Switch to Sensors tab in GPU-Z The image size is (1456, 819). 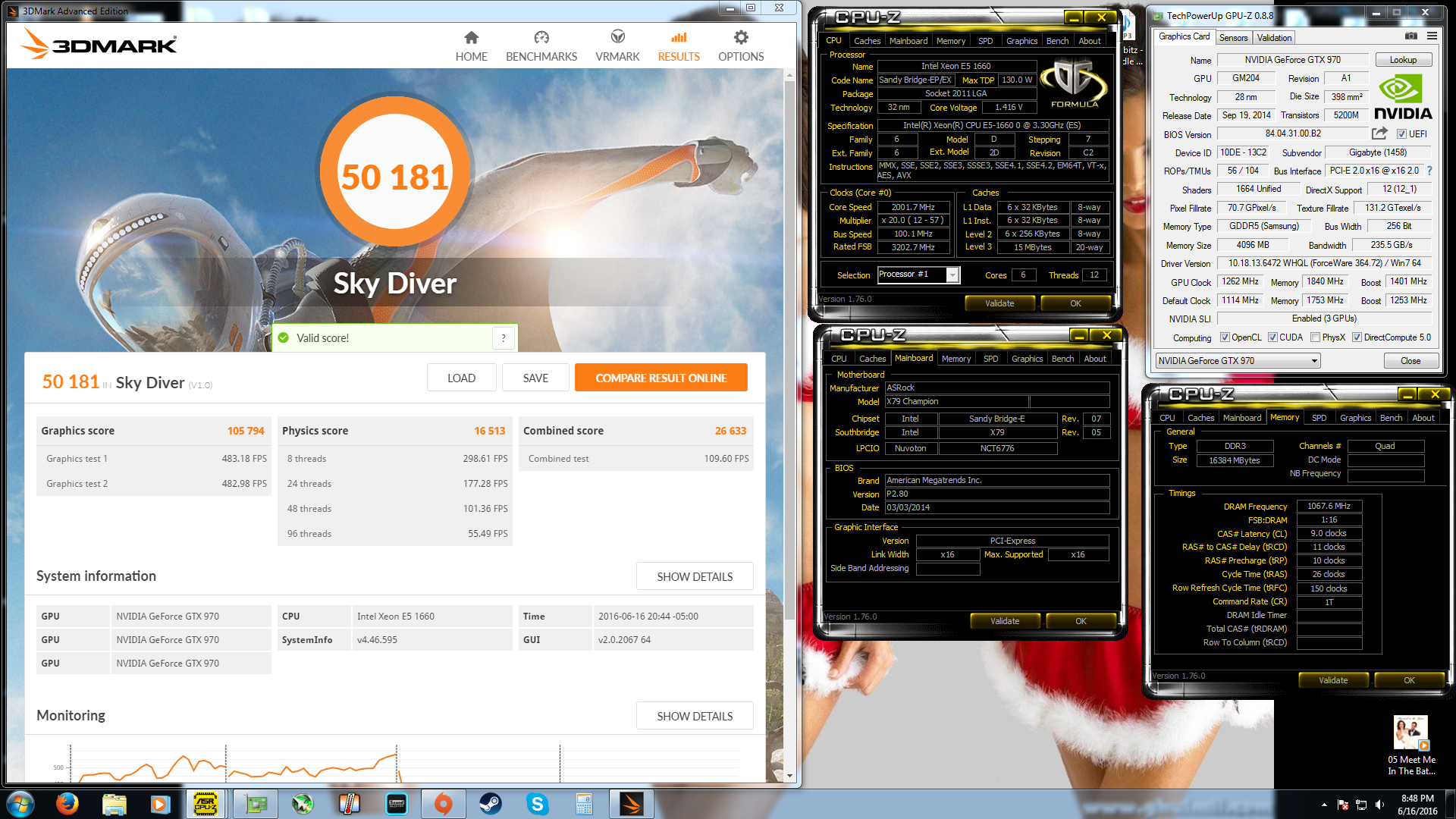coord(1233,37)
